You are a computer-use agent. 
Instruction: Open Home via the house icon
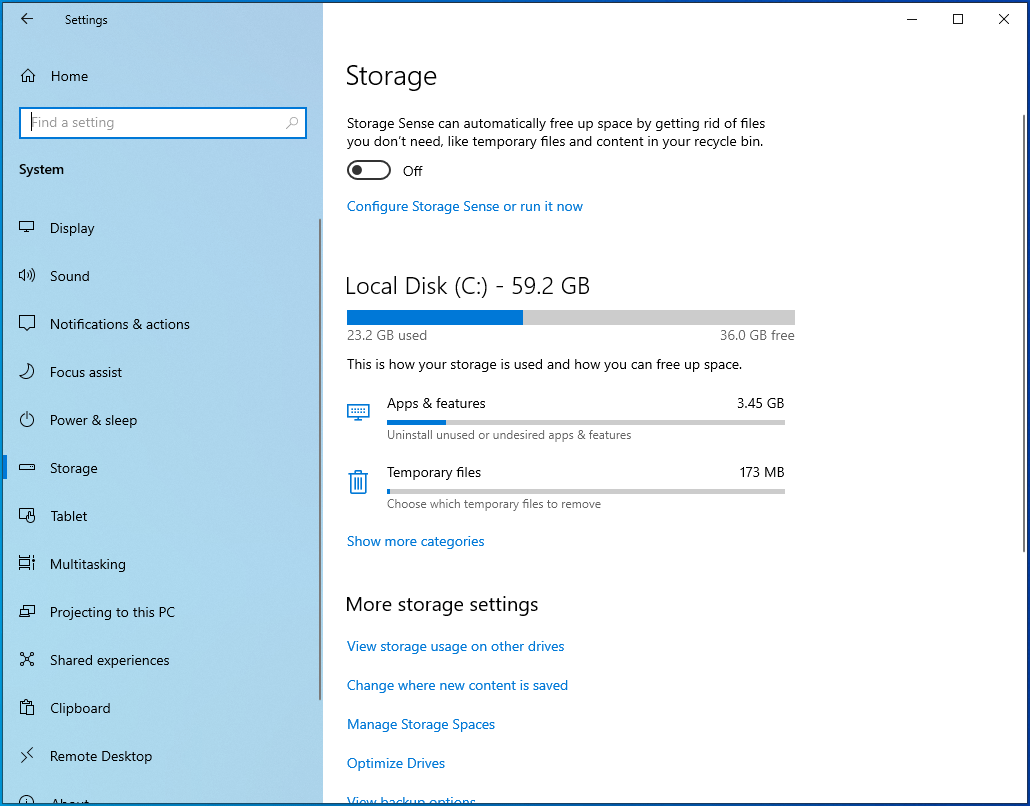point(28,76)
